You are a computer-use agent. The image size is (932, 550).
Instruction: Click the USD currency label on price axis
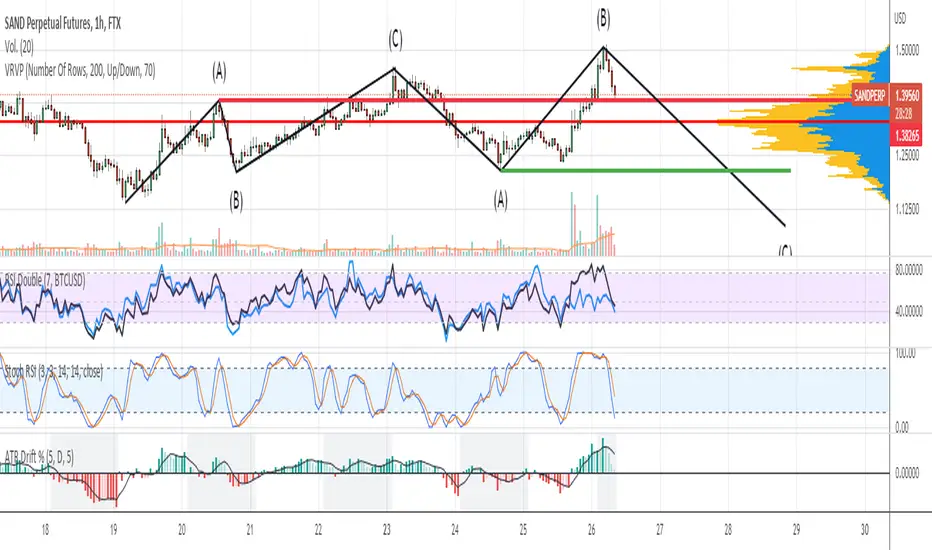tap(900, 19)
